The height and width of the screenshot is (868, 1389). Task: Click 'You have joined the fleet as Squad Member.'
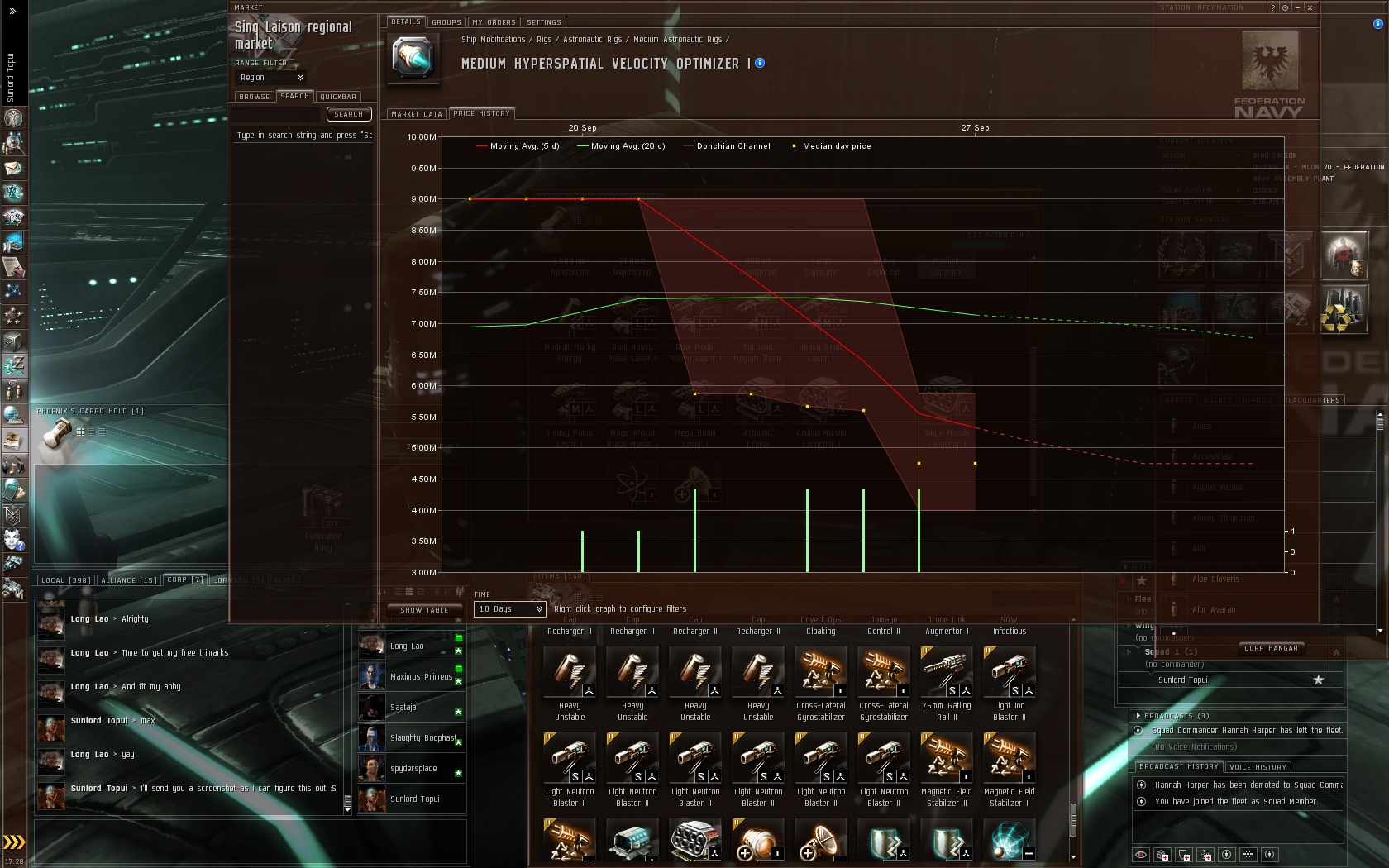pos(1236,802)
